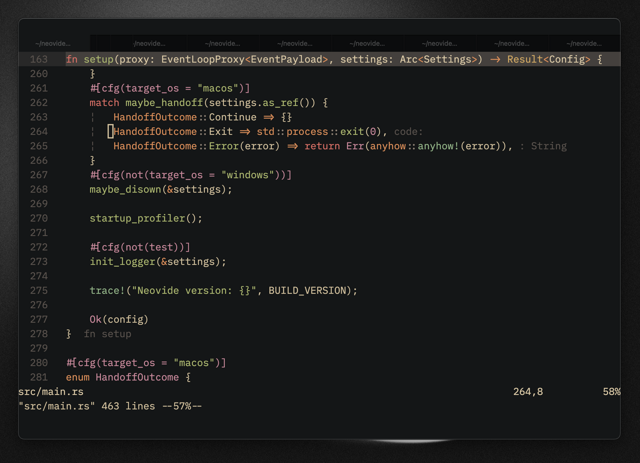Viewport: 640px width, 463px height.
Task: Click the 'anyhow!' macro invocation
Action: click(x=438, y=146)
